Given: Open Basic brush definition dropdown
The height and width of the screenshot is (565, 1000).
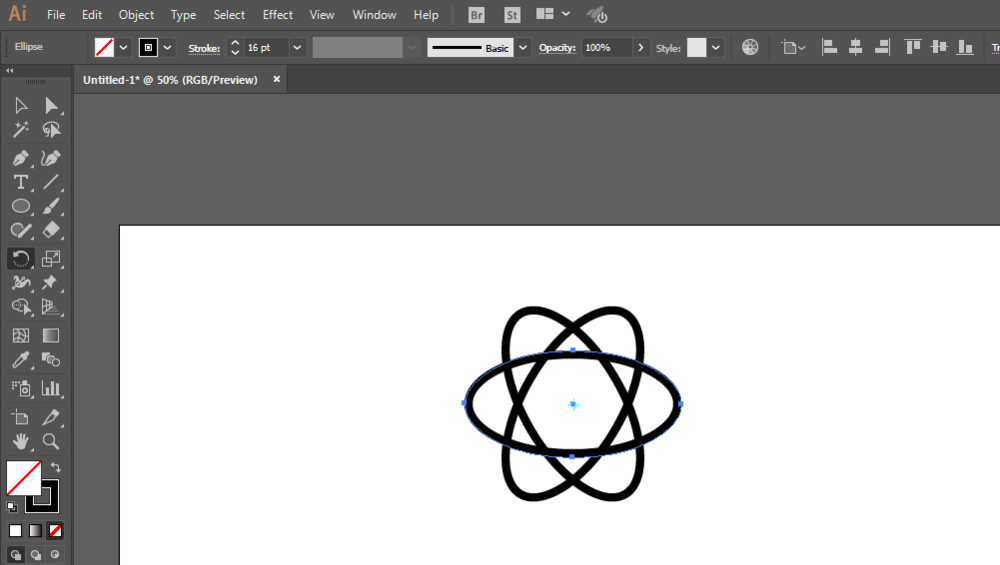Looking at the screenshot, I should (523, 48).
